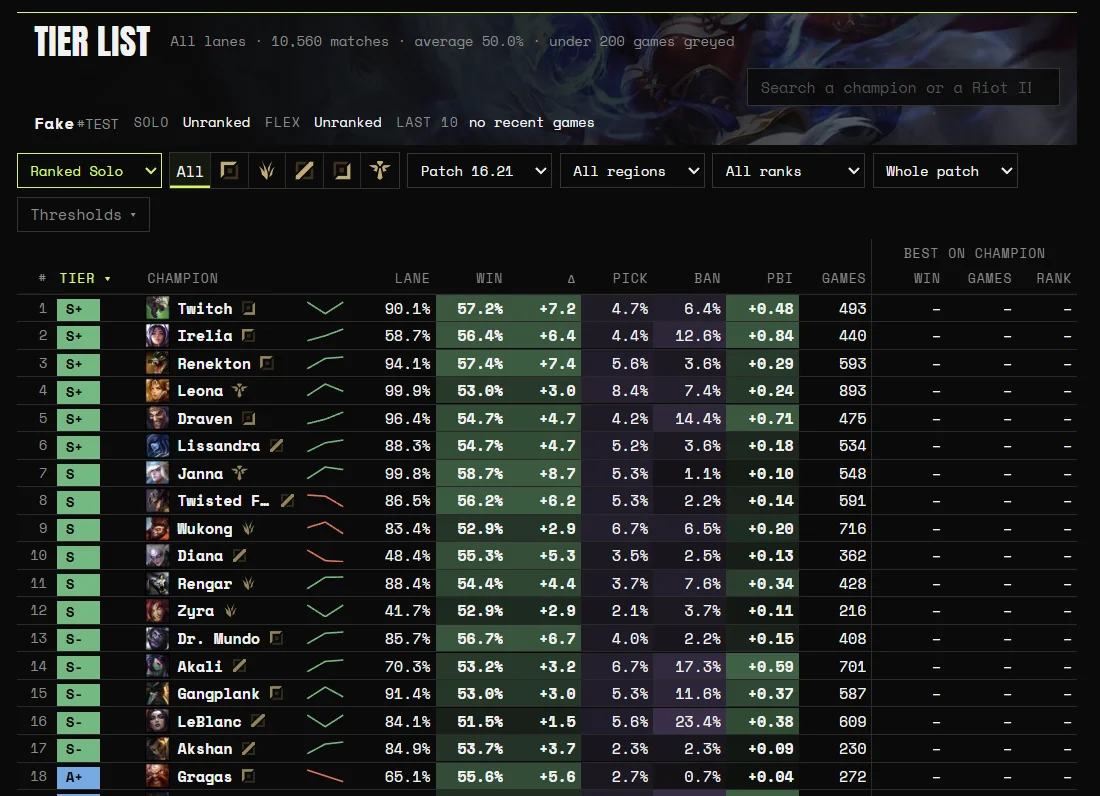Sort by Best on Champion WIN column

[927, 278]
